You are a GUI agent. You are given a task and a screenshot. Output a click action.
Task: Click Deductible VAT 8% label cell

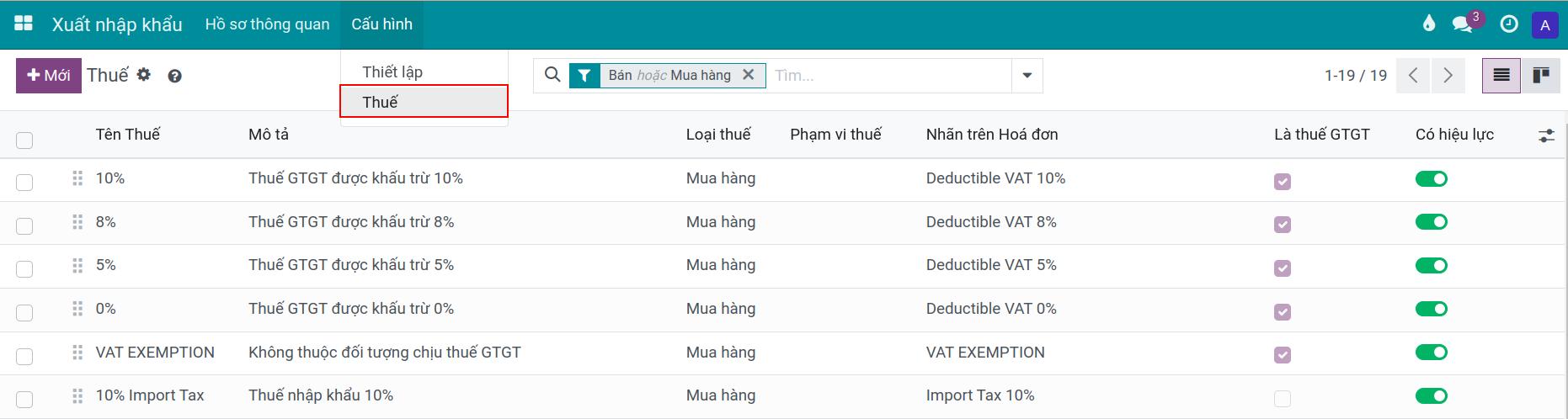coord(991,222)
